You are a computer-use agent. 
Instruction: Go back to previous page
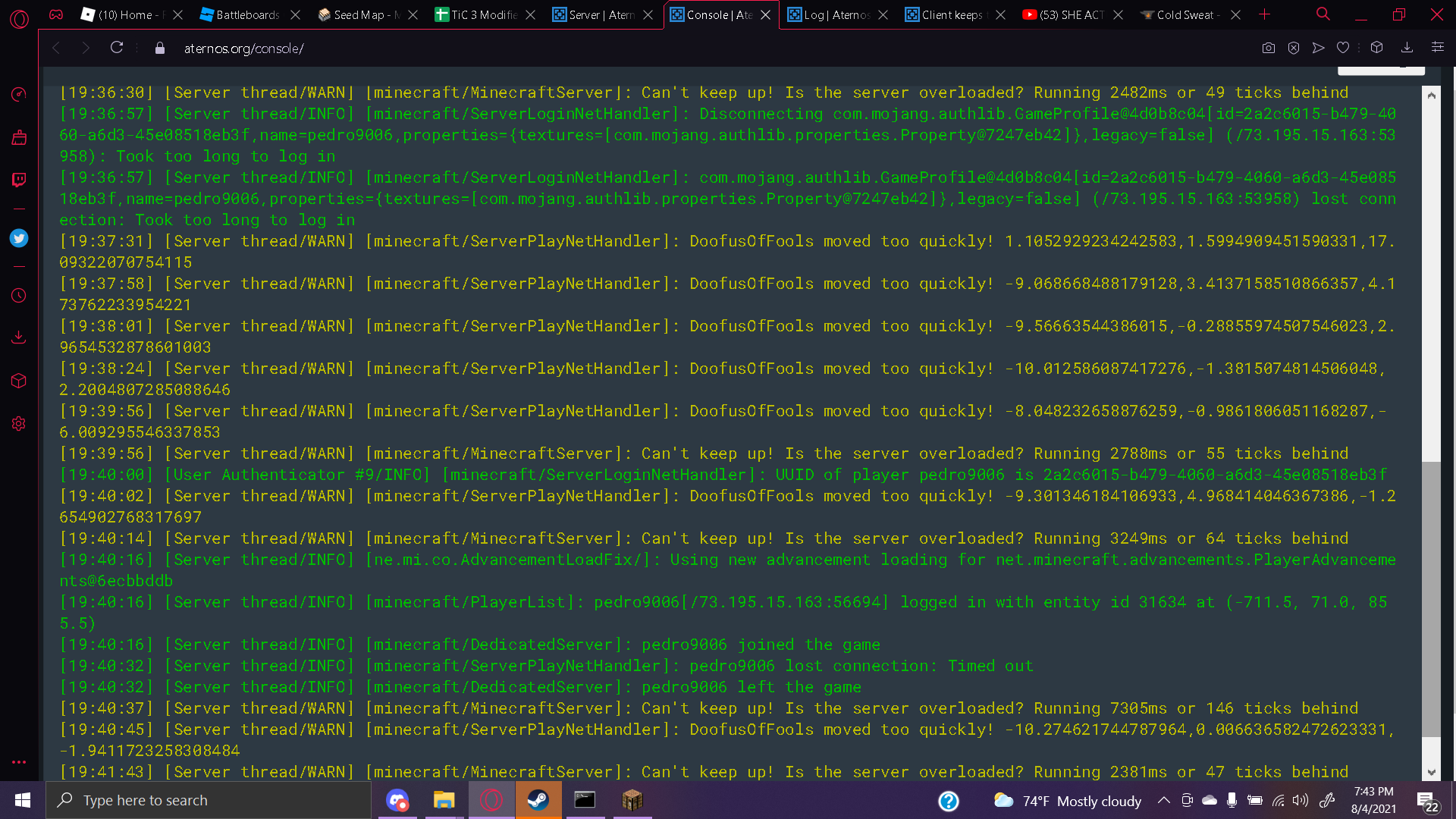coord(56,48)
